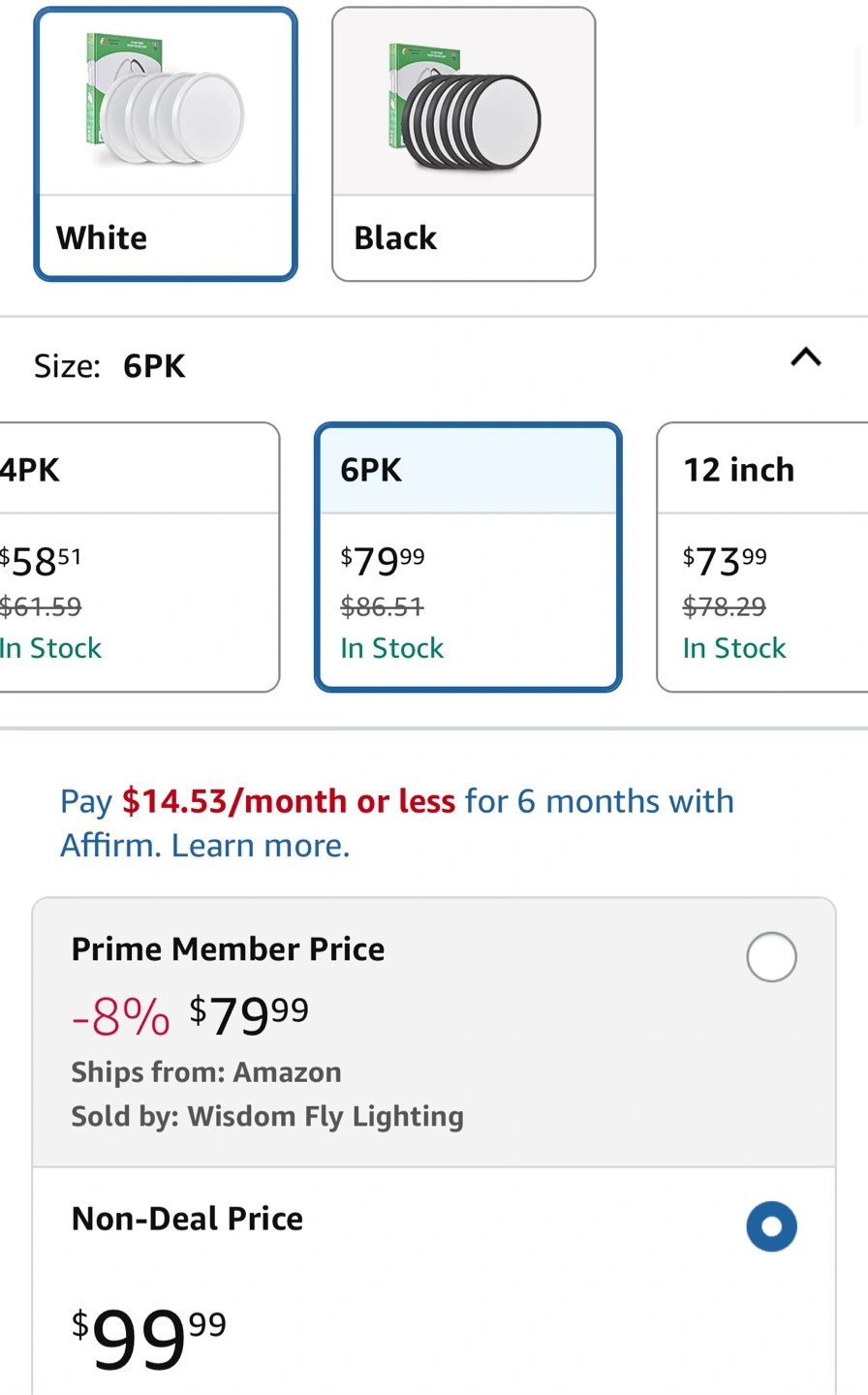Tap the $58.51 price on 4PK

(x=41, y=562)
